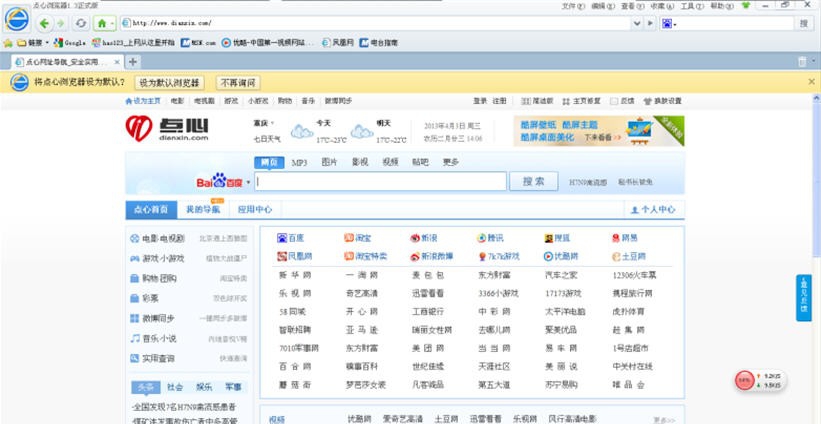This screenshot has width=821, height=424.
Task: Click the 点心 dianxin.com logo
Action: [x=167, y=128]
